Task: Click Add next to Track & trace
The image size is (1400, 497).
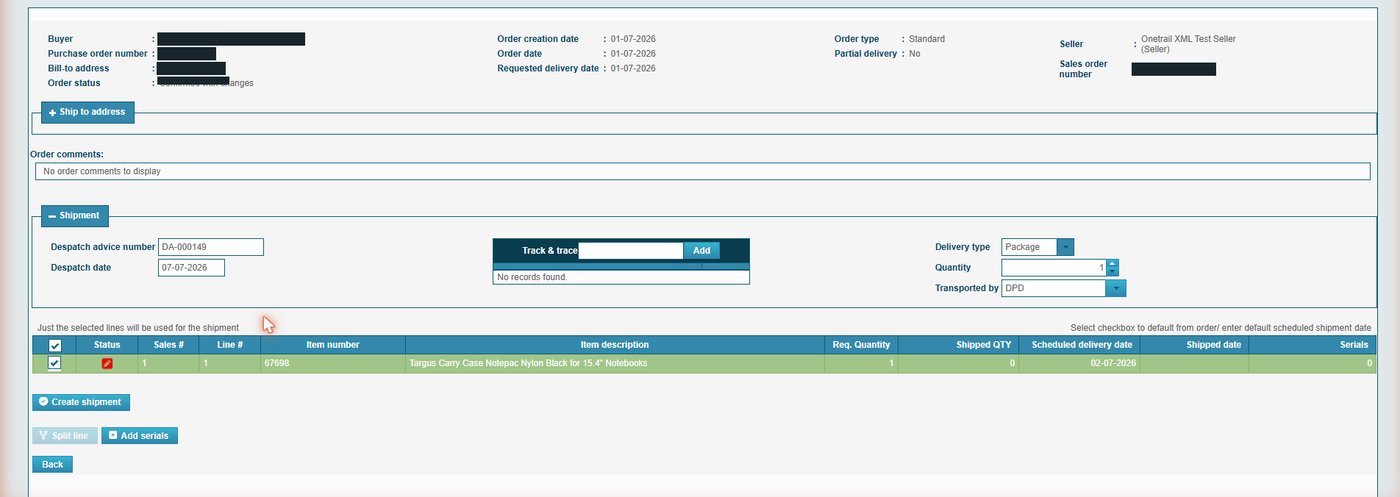Action: (701, 250)
